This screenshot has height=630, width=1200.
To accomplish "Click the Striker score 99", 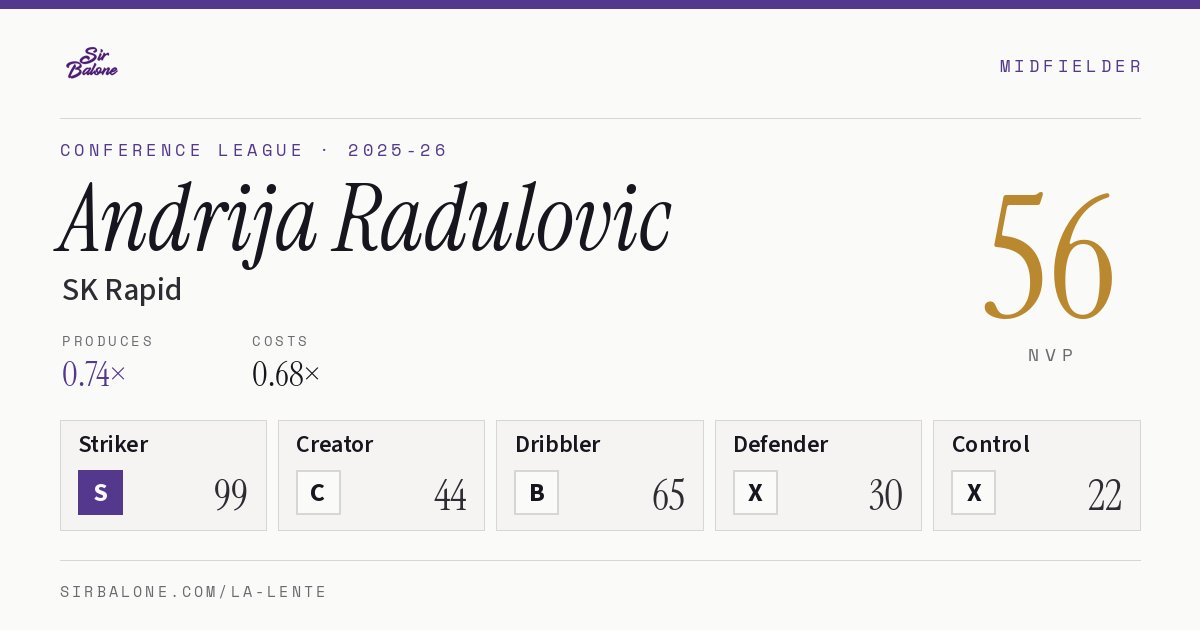I will coord(231,494).
